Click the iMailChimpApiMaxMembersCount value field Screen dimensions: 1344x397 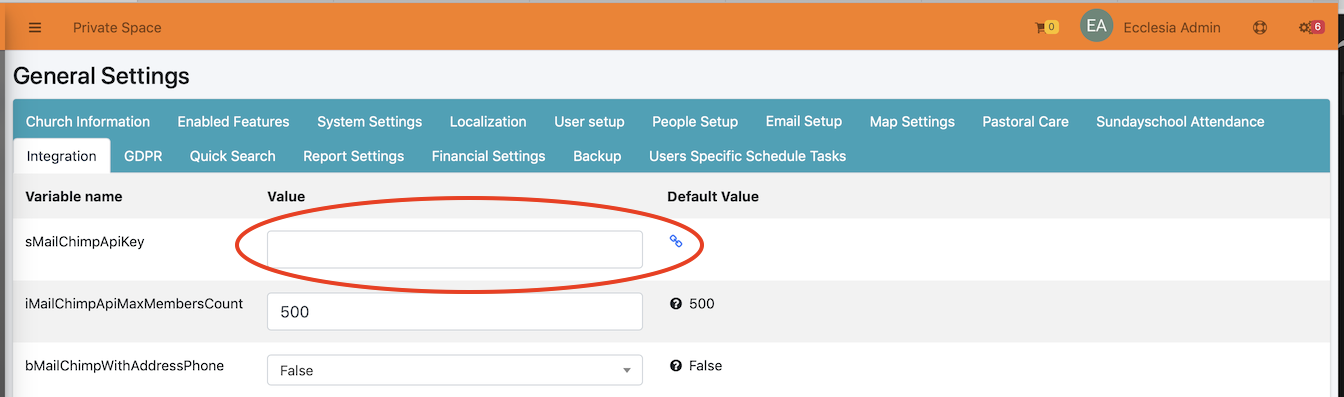coord(455,311)
